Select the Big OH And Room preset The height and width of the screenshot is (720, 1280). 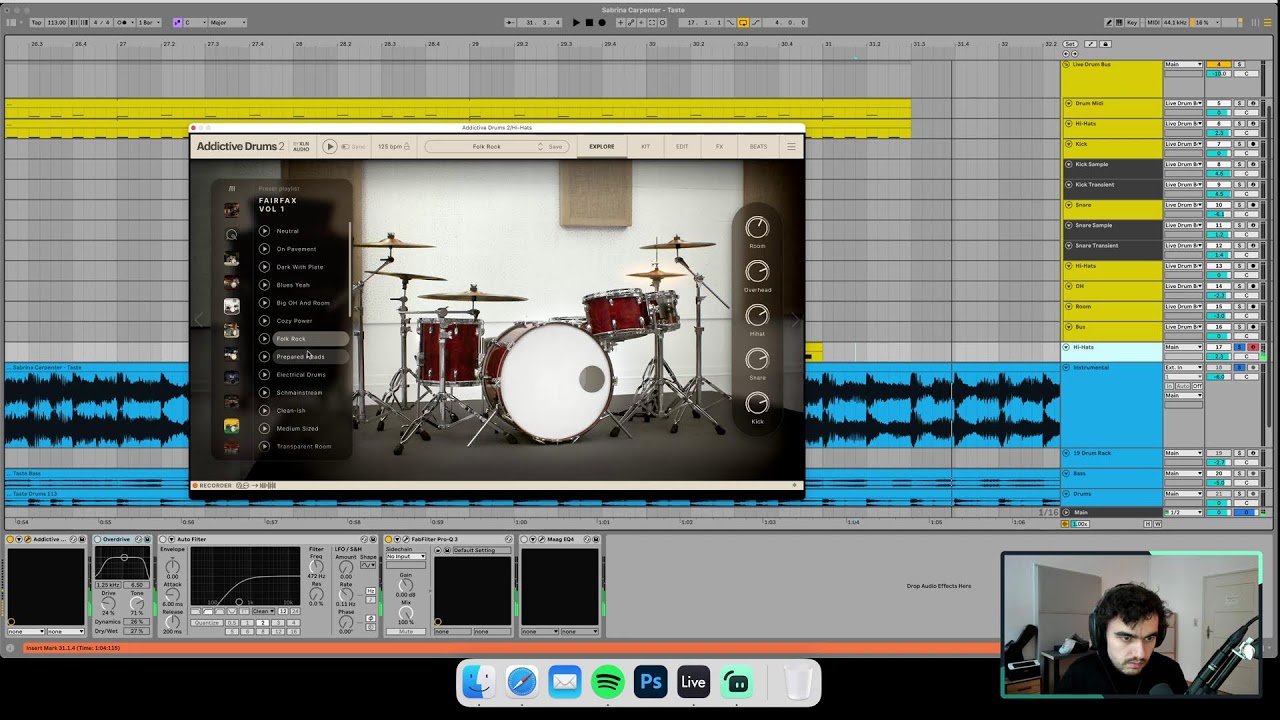click(x=303, y=303)
